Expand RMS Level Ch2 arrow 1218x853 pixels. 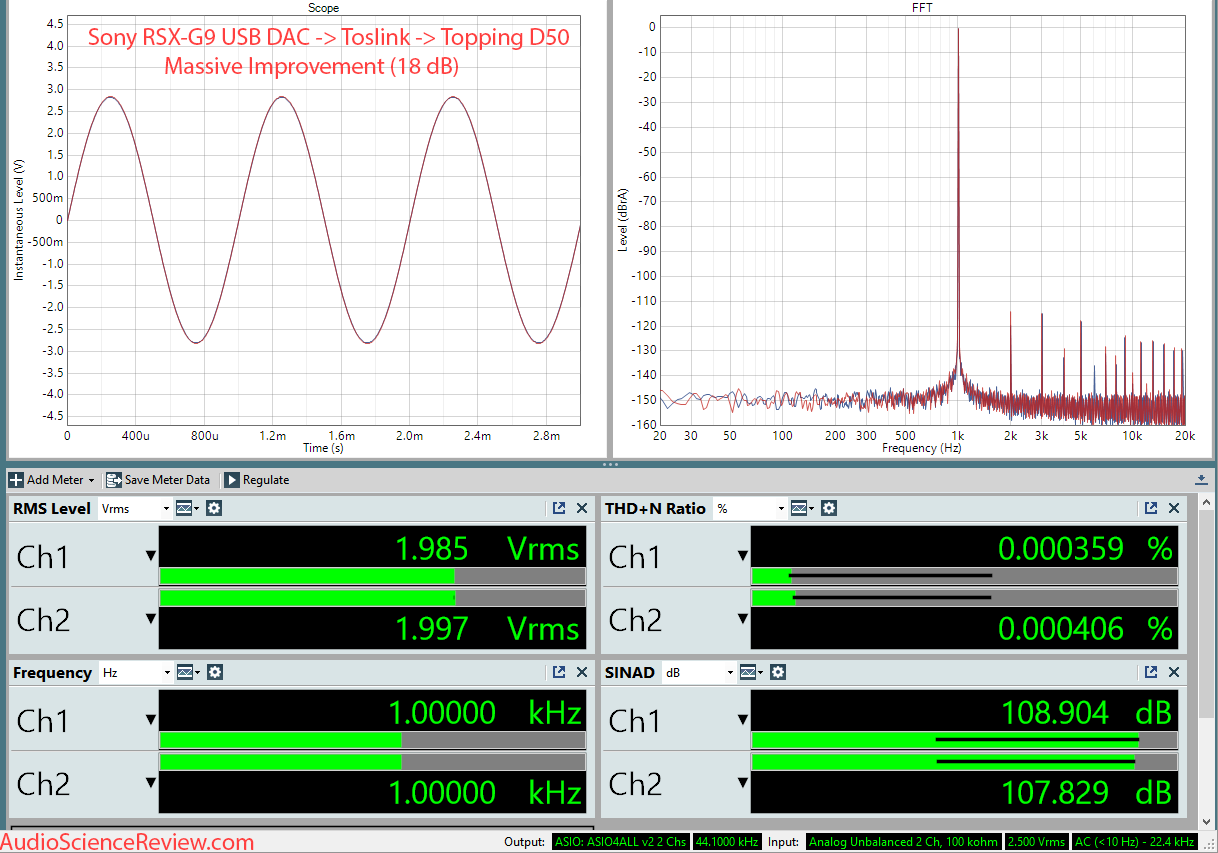tap(151, 619)
